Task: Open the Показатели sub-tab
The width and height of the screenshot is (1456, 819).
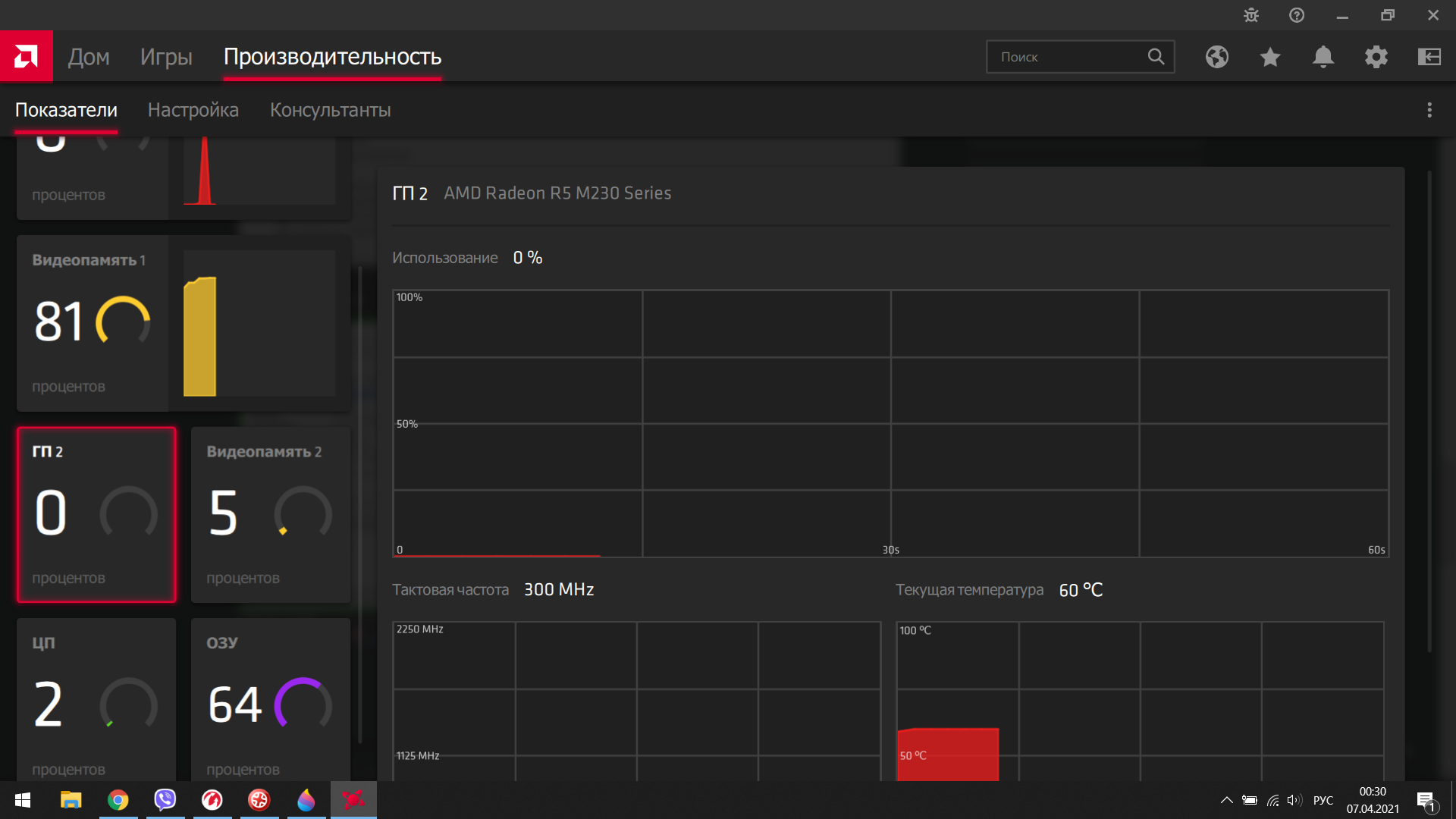Action: 66,110
